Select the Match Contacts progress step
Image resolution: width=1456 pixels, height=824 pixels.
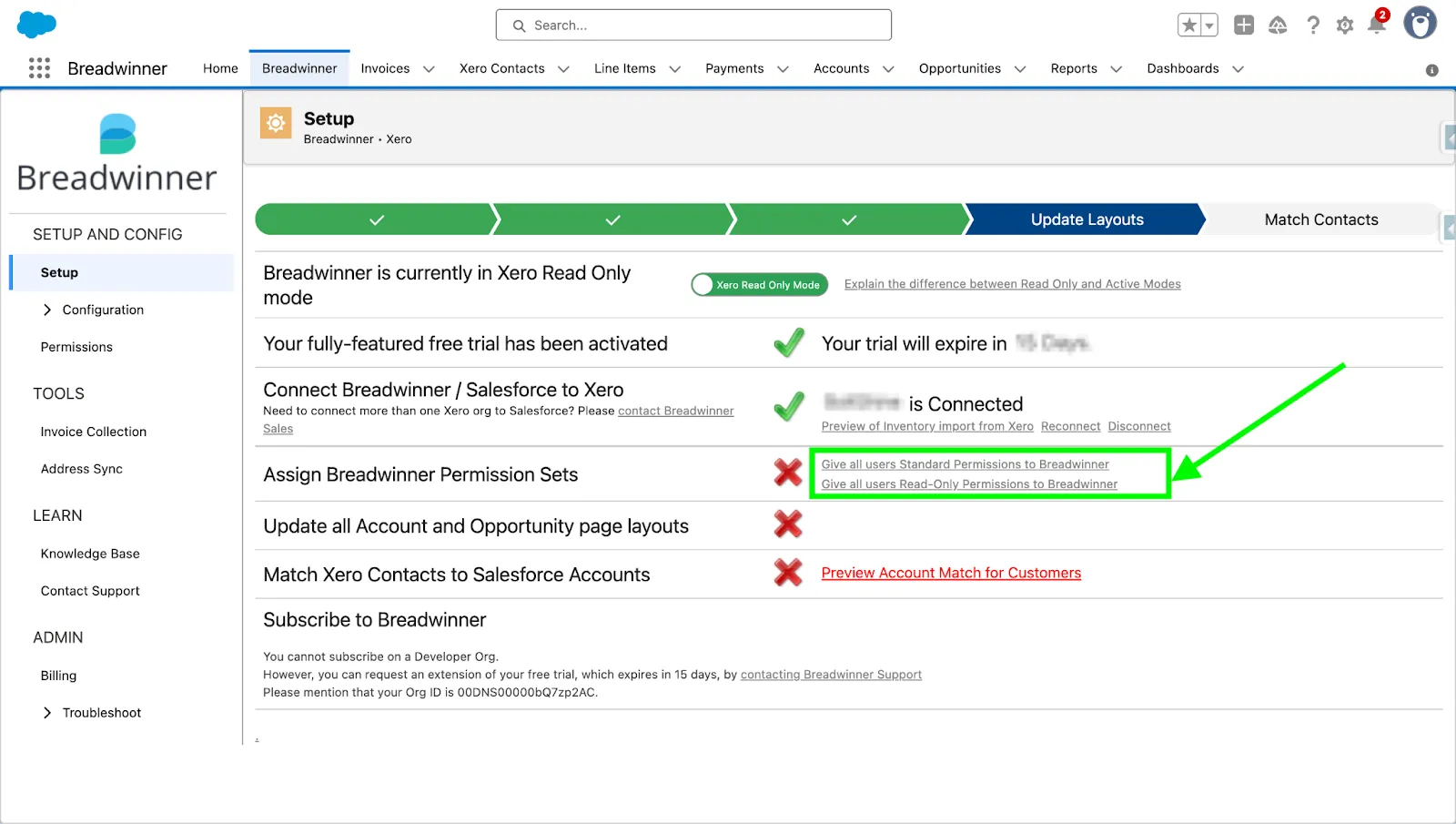(1321, 219)
